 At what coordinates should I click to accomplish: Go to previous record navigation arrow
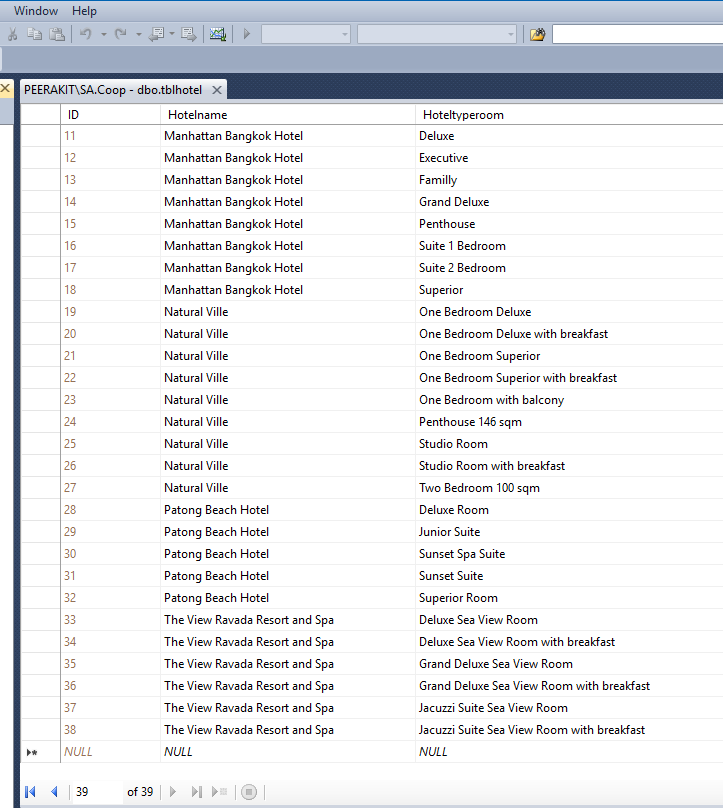54,792
